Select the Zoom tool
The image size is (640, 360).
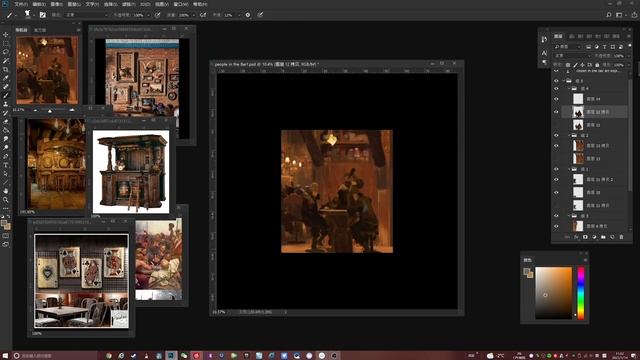click(6, 200)
